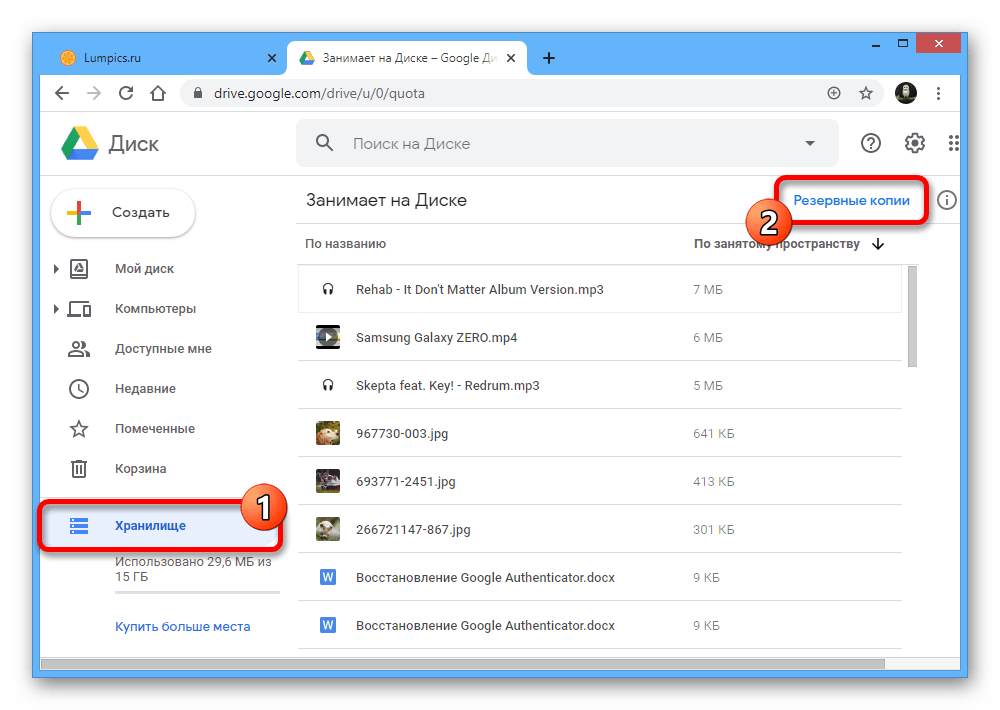Click the storage usage progress bar
Viewport: 1000px width, 710px height.
(197, 593)
